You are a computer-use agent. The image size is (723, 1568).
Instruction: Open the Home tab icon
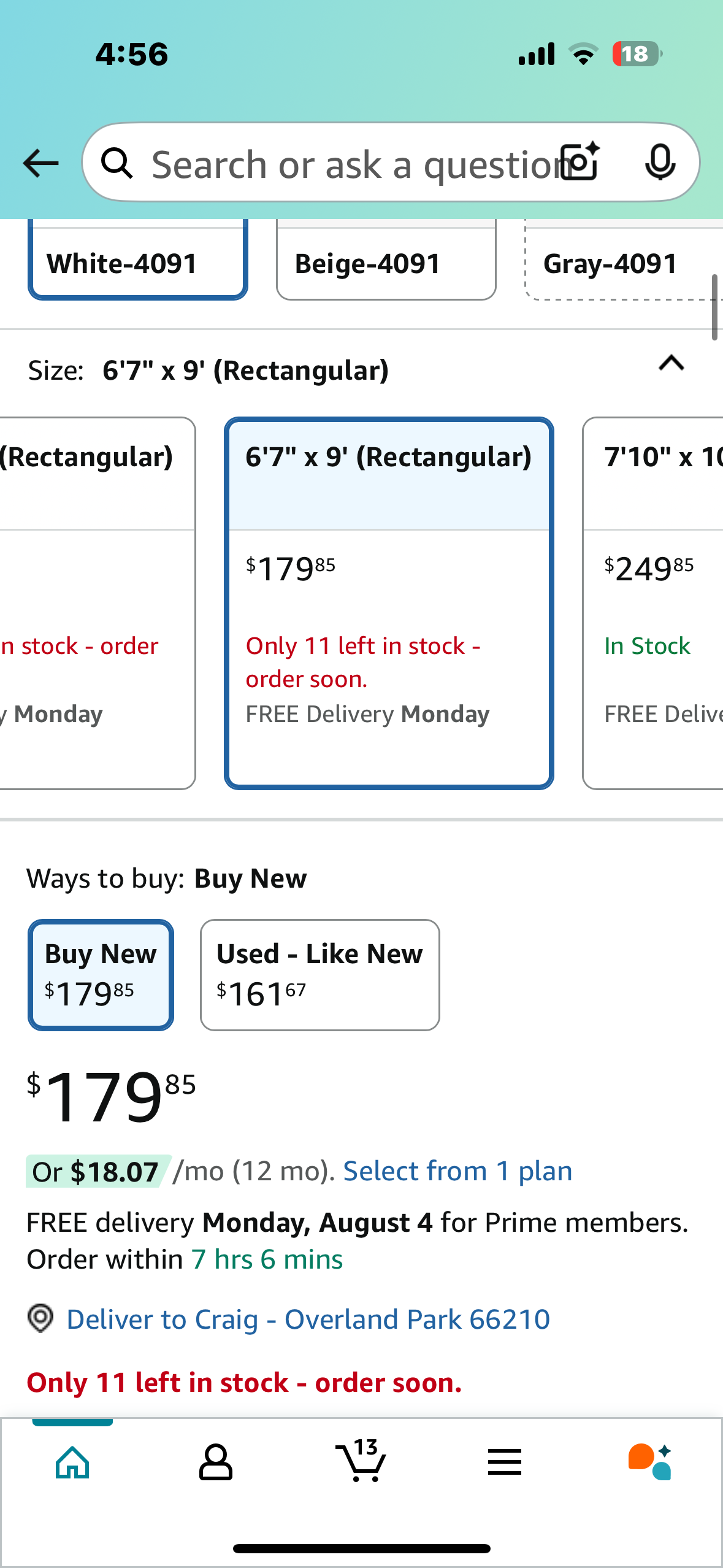point(72,1462)
